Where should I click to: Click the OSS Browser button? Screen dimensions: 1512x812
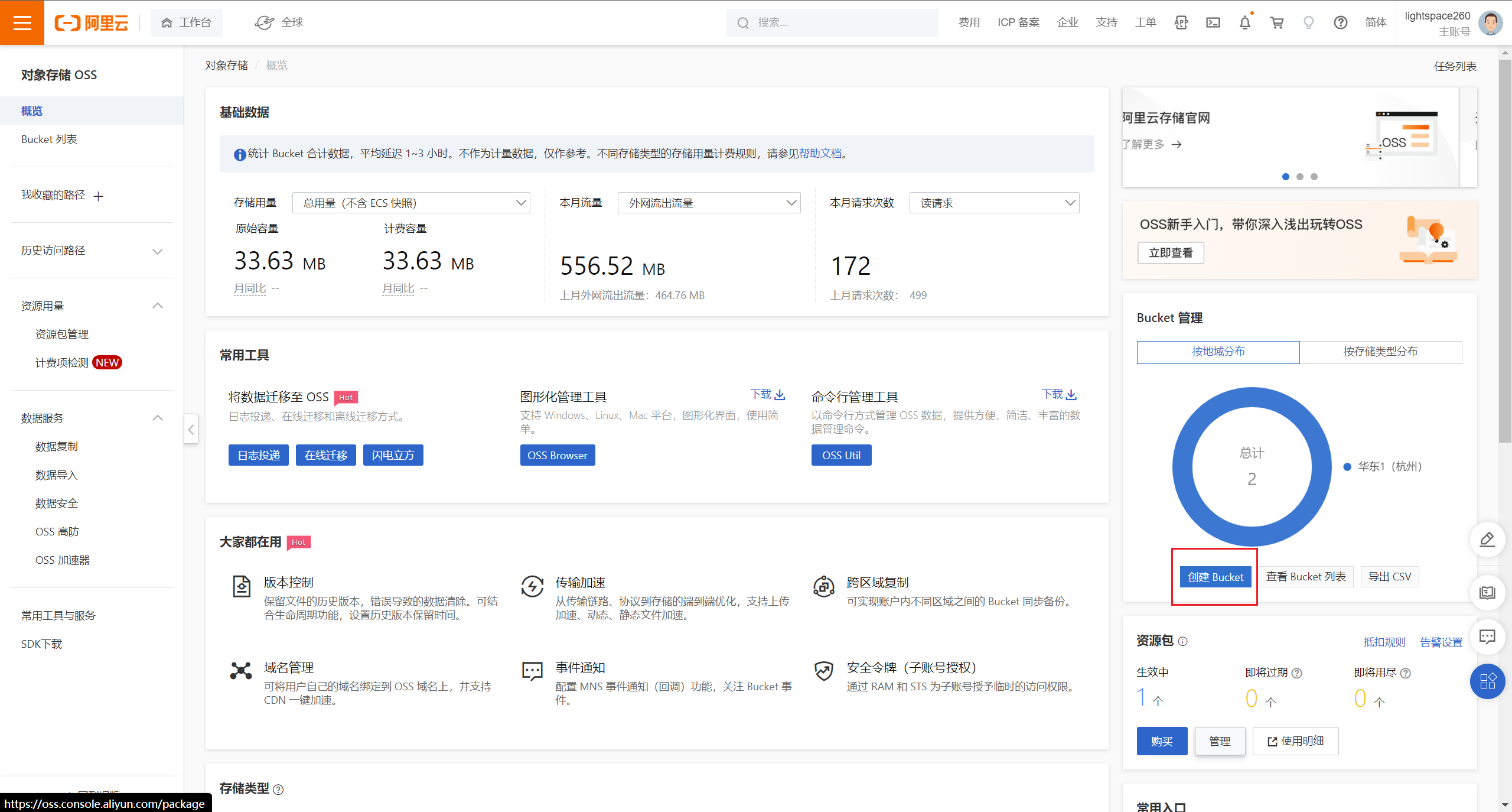pyautogui.click(x=558, y=455)
